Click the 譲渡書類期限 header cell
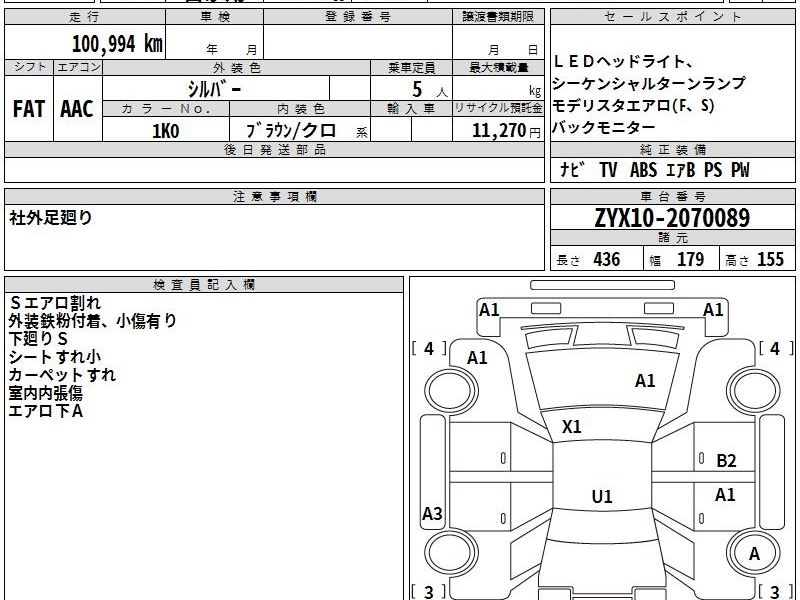 tap(498, 17)
